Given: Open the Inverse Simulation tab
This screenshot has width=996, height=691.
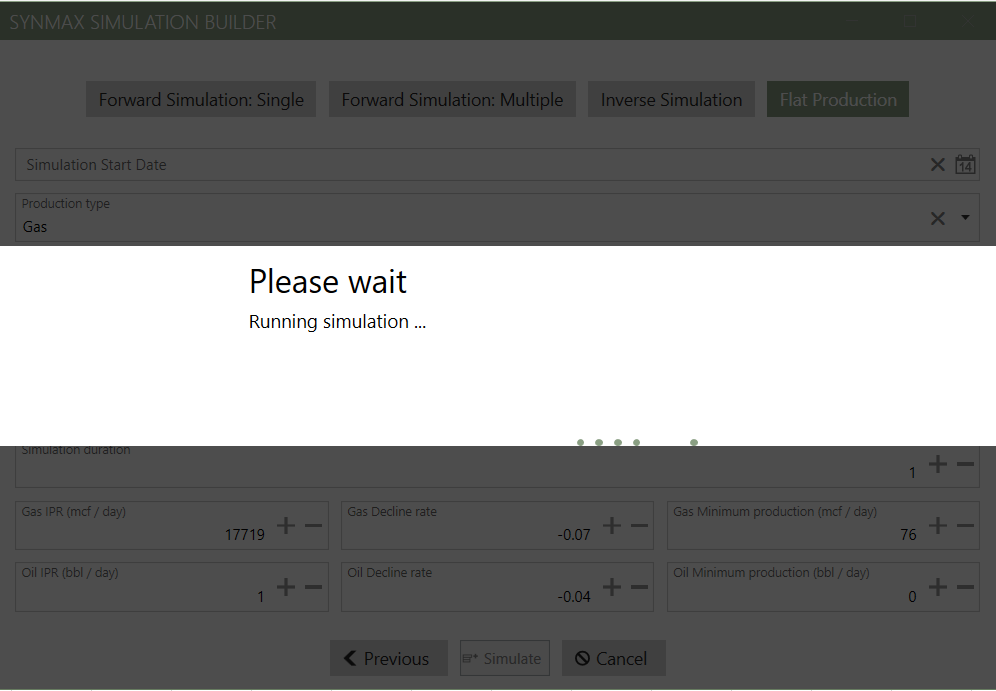Looking at the screenshot, I should coord(671,100).
